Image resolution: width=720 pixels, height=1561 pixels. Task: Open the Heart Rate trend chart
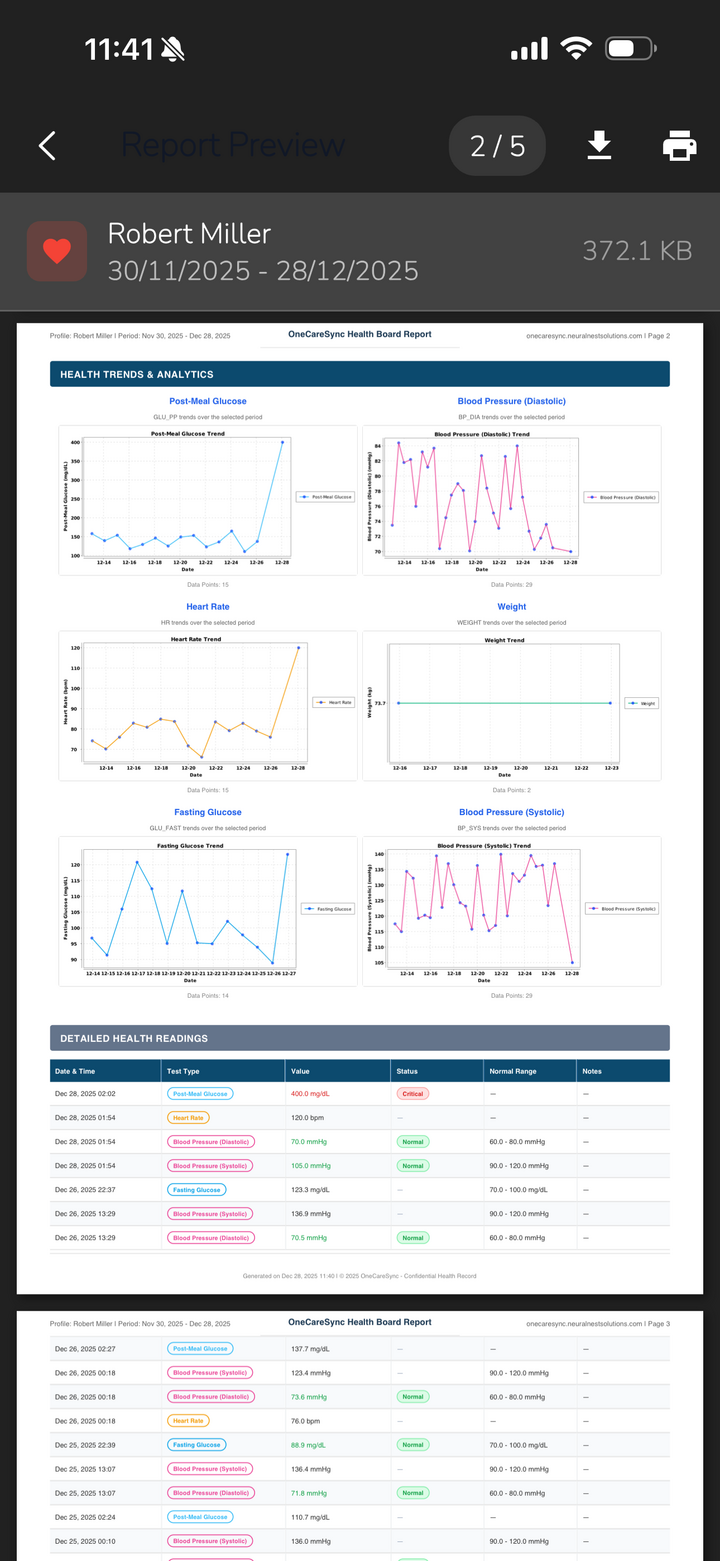pyautogui.click(x=208, y=706)
